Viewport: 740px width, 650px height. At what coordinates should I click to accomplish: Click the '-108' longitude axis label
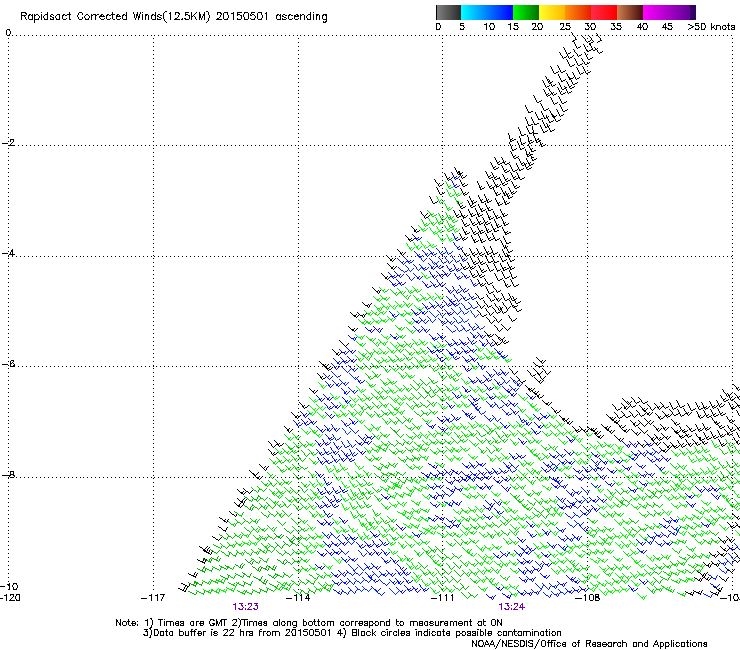point(588,598)
